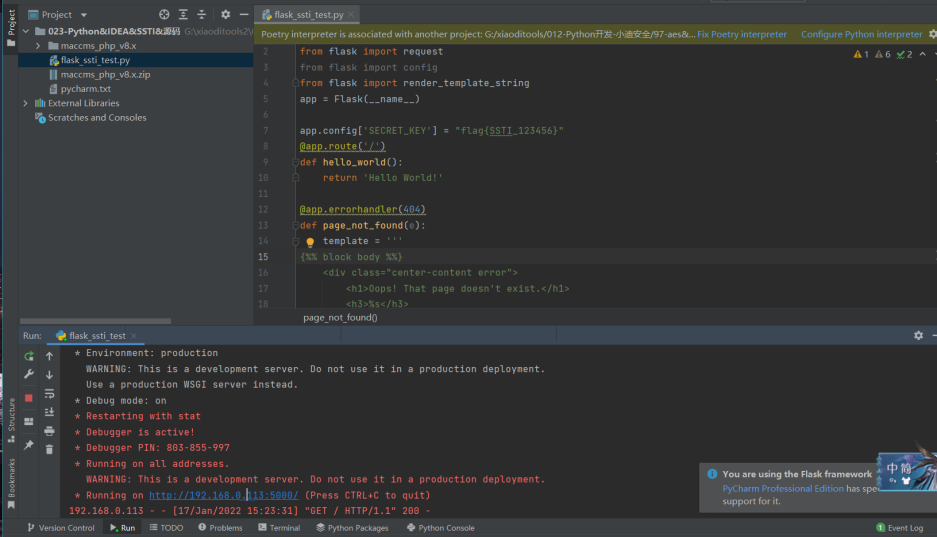Viewport: 937px width, 537px height.
Task: Open the Event Log
Action: [x=899, y=528]
